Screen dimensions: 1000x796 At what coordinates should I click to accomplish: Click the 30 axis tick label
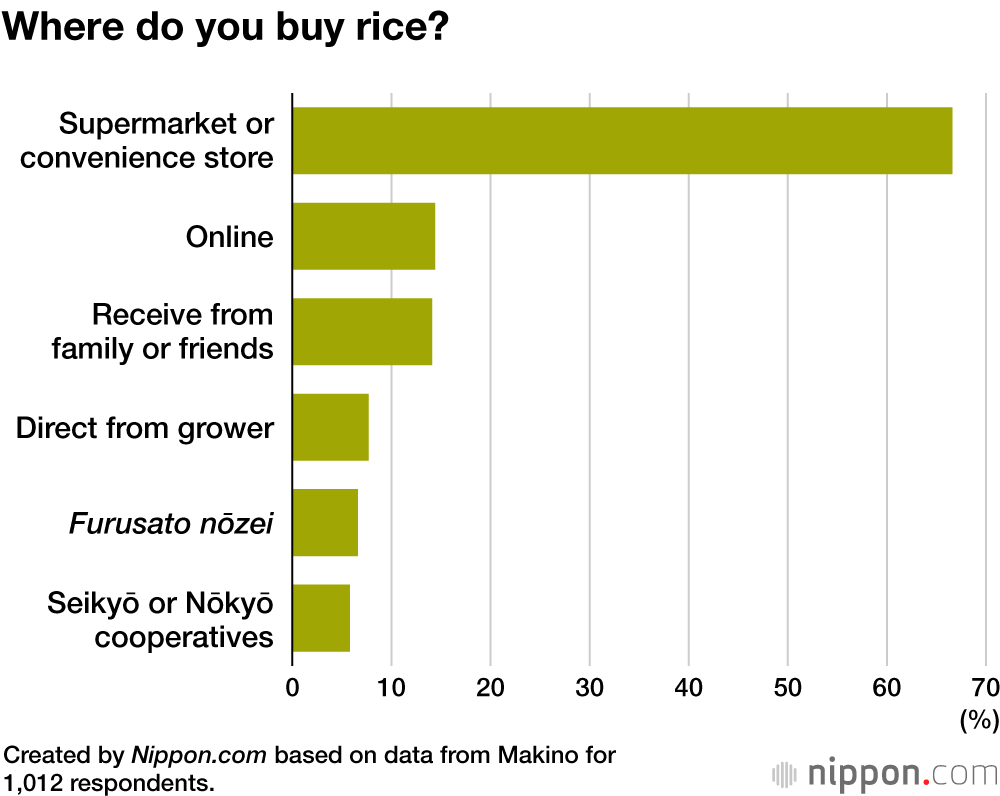point(590,687)
